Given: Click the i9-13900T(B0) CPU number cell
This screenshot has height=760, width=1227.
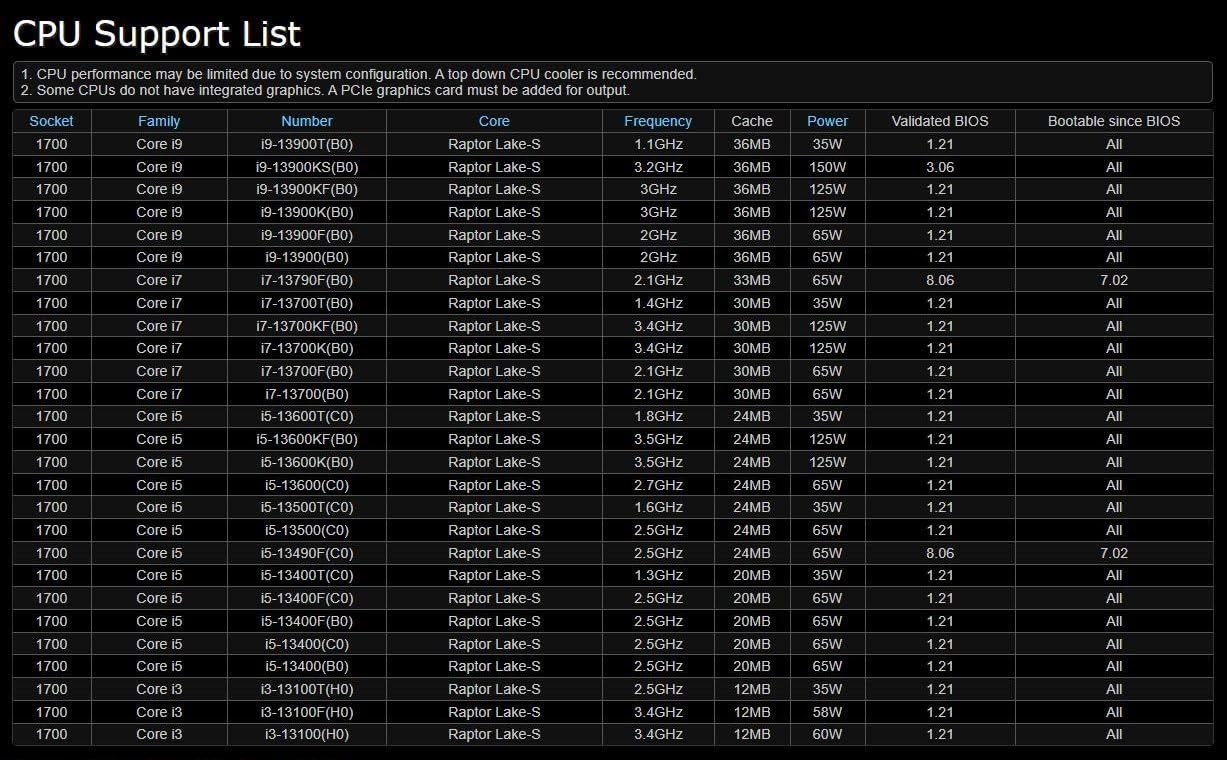Looking at the screenshot, I should 306,144.
